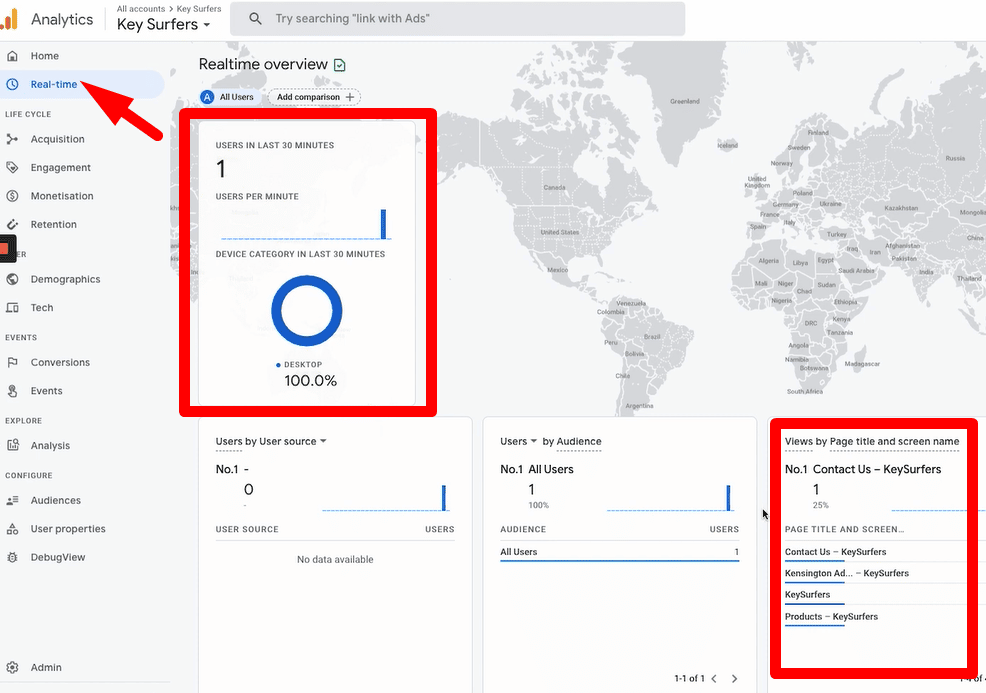
Task: Click the Audience dimension selector label
Action: click(578, 441)
